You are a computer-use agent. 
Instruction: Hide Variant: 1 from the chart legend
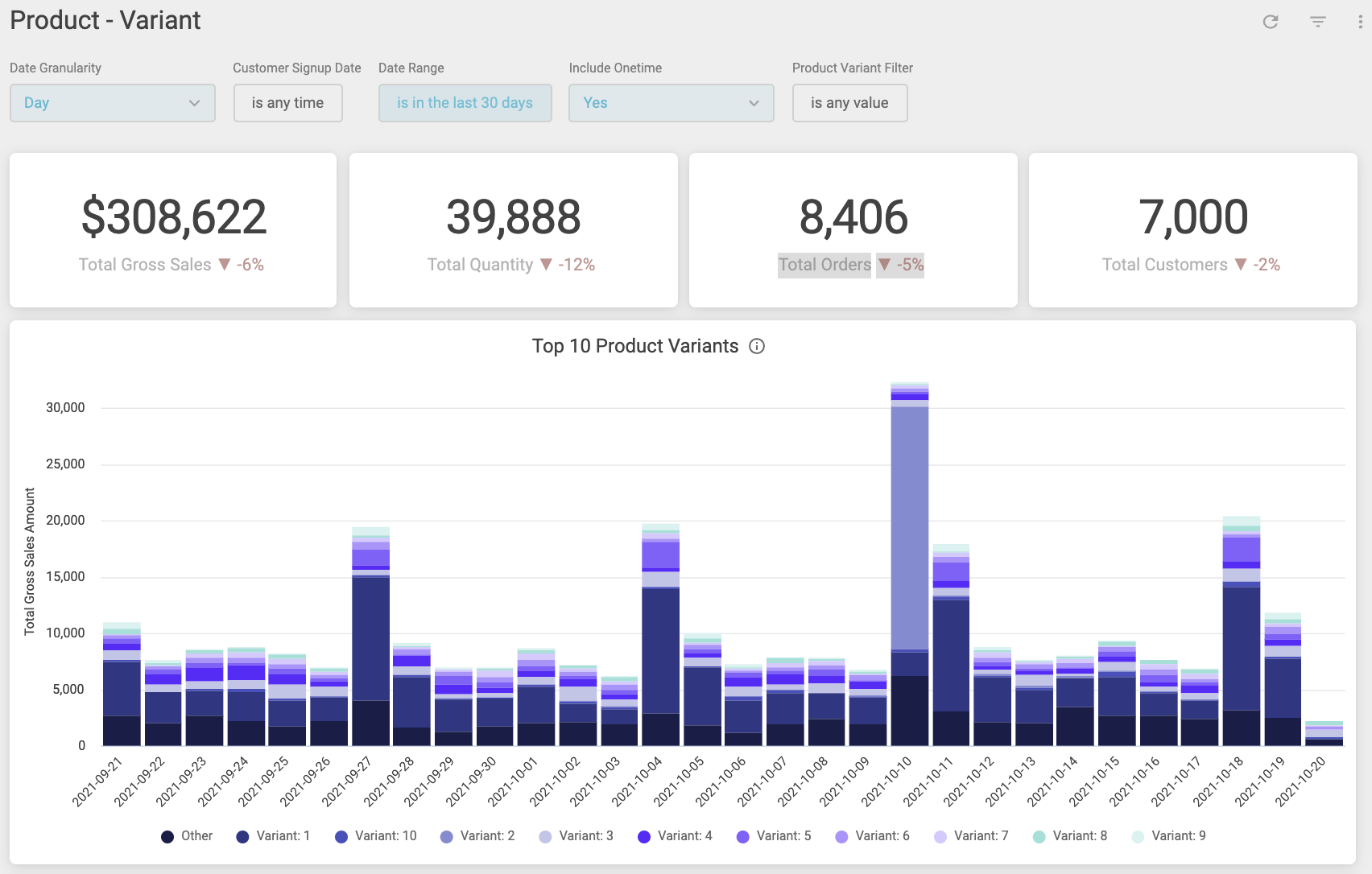(274, 836)
